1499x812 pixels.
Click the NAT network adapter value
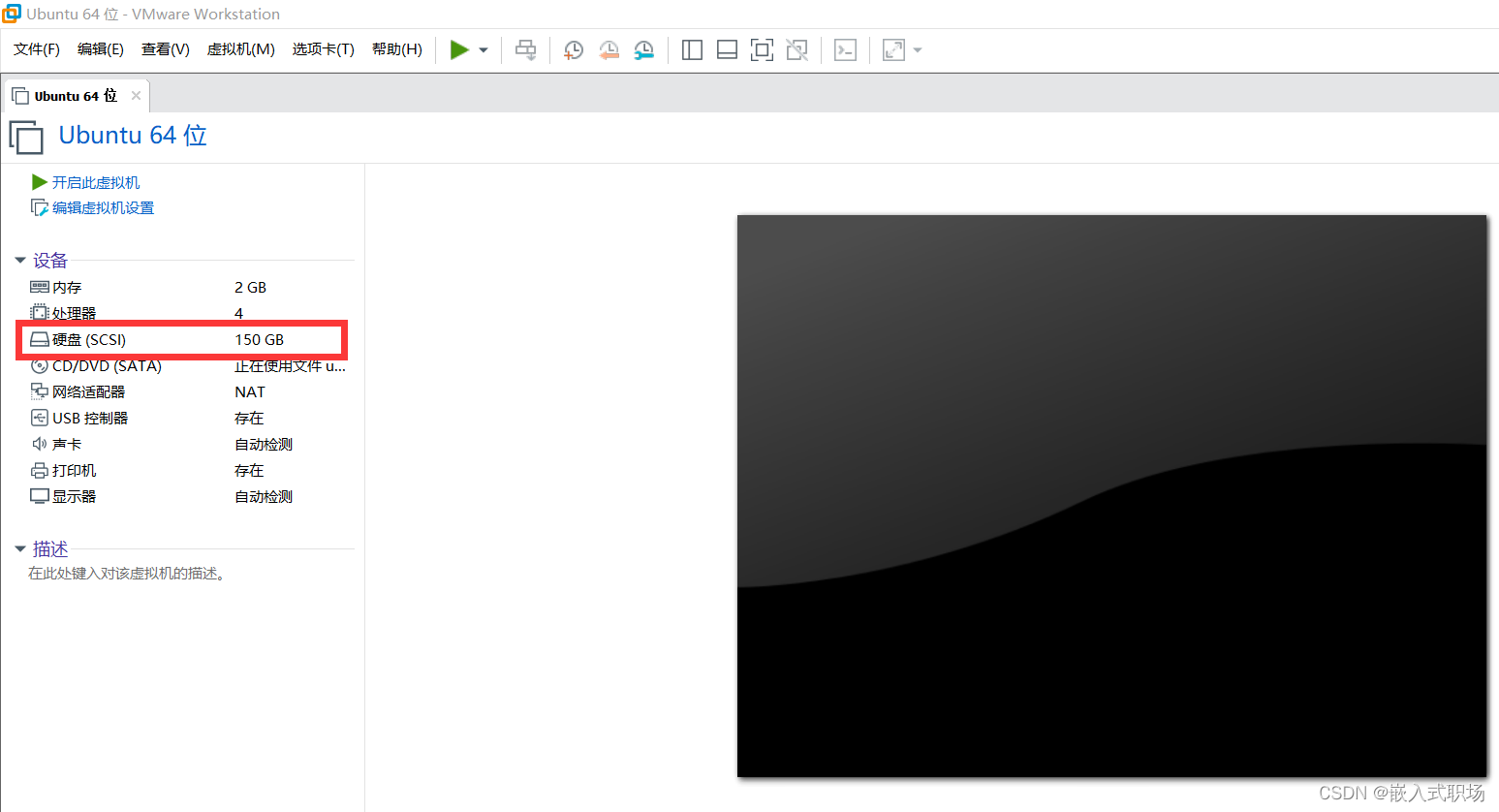coord(250,391)
